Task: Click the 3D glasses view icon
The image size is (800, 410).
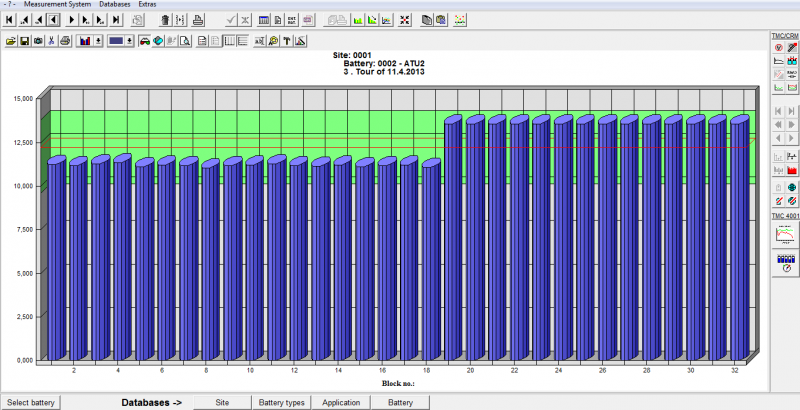Action: coord(144,41)
